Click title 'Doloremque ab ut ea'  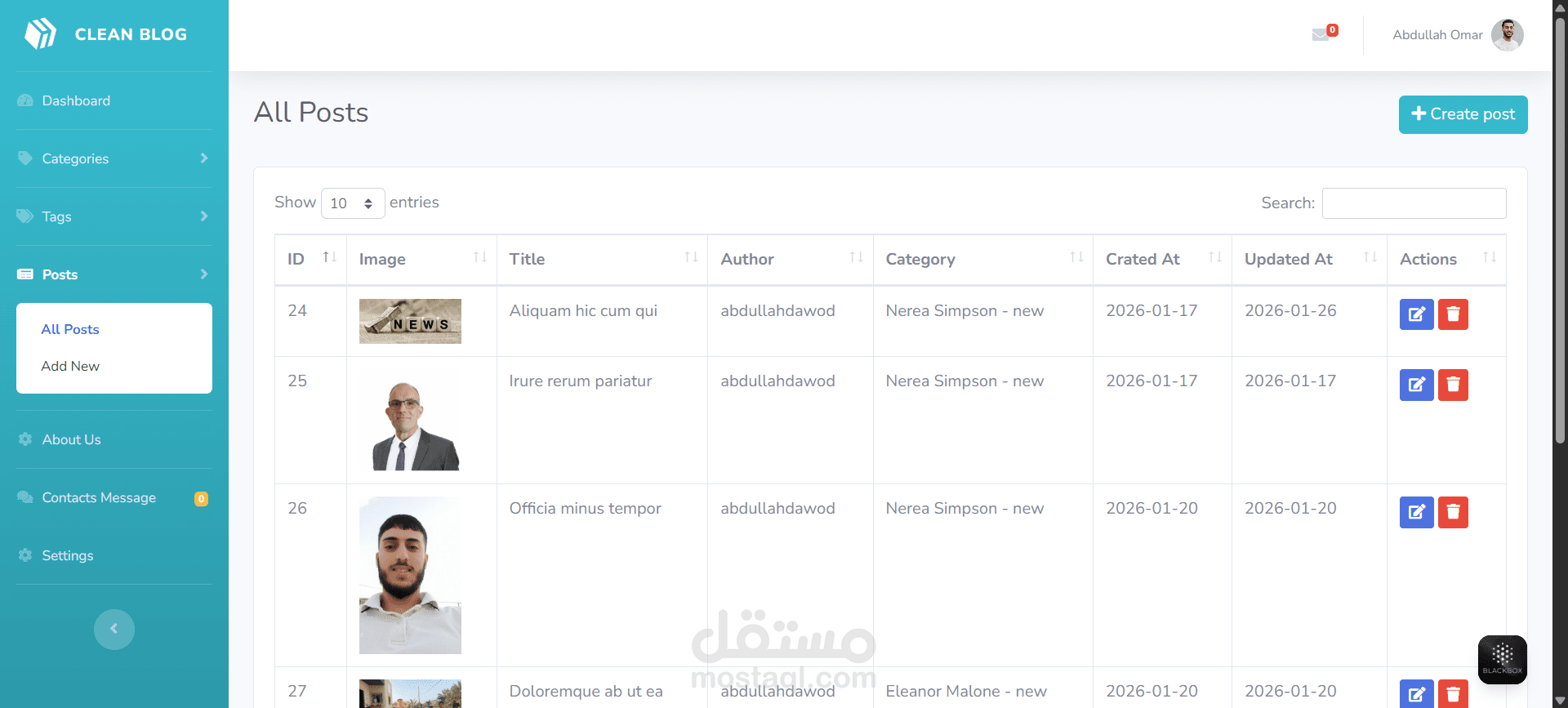[x=586, y=691]
